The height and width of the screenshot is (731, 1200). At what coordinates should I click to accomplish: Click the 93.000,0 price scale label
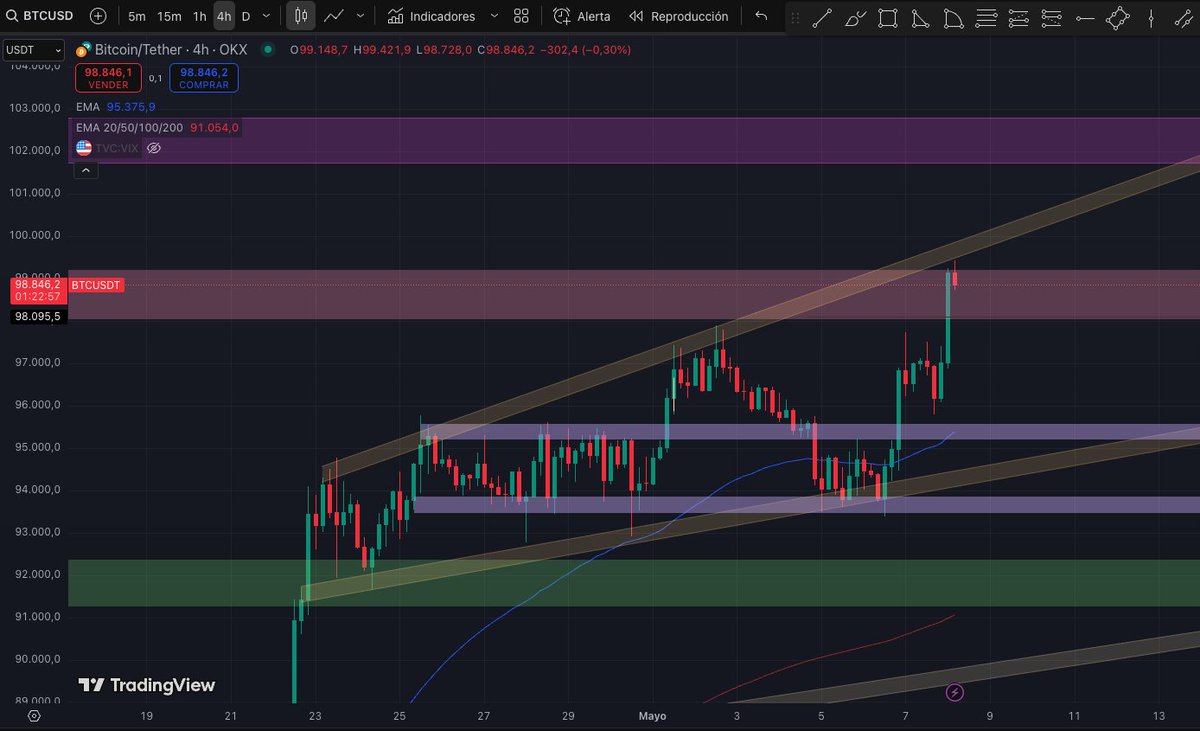(x=38, y=532)
